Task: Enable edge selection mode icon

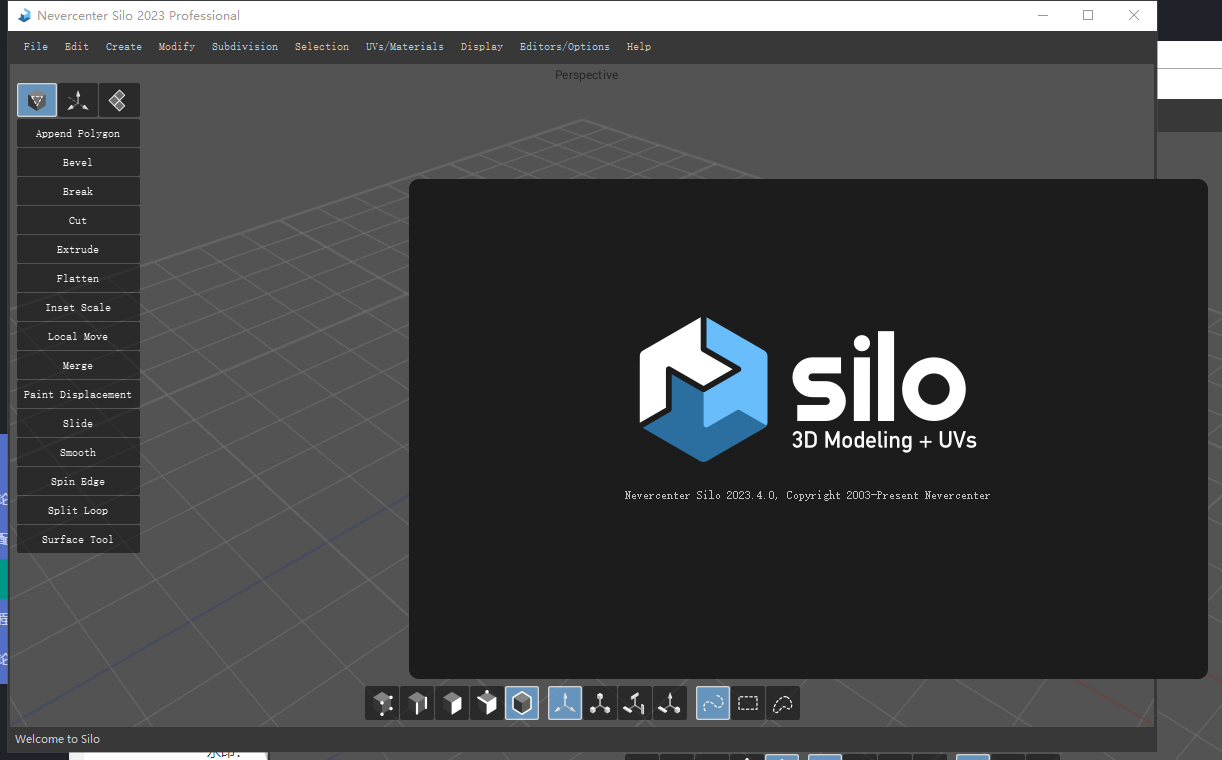Action: [417, 703]
